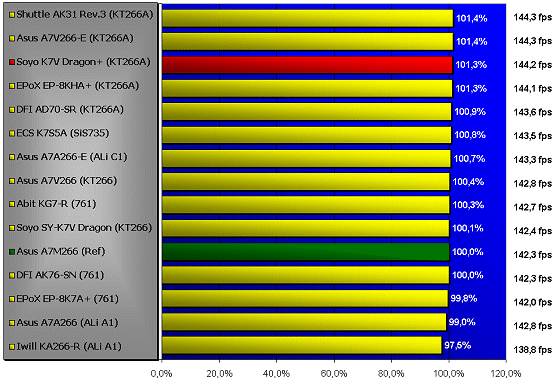
Task: Select the label "EPoX EP-8K7A+ (761)"
Action: tap(68, 299)
